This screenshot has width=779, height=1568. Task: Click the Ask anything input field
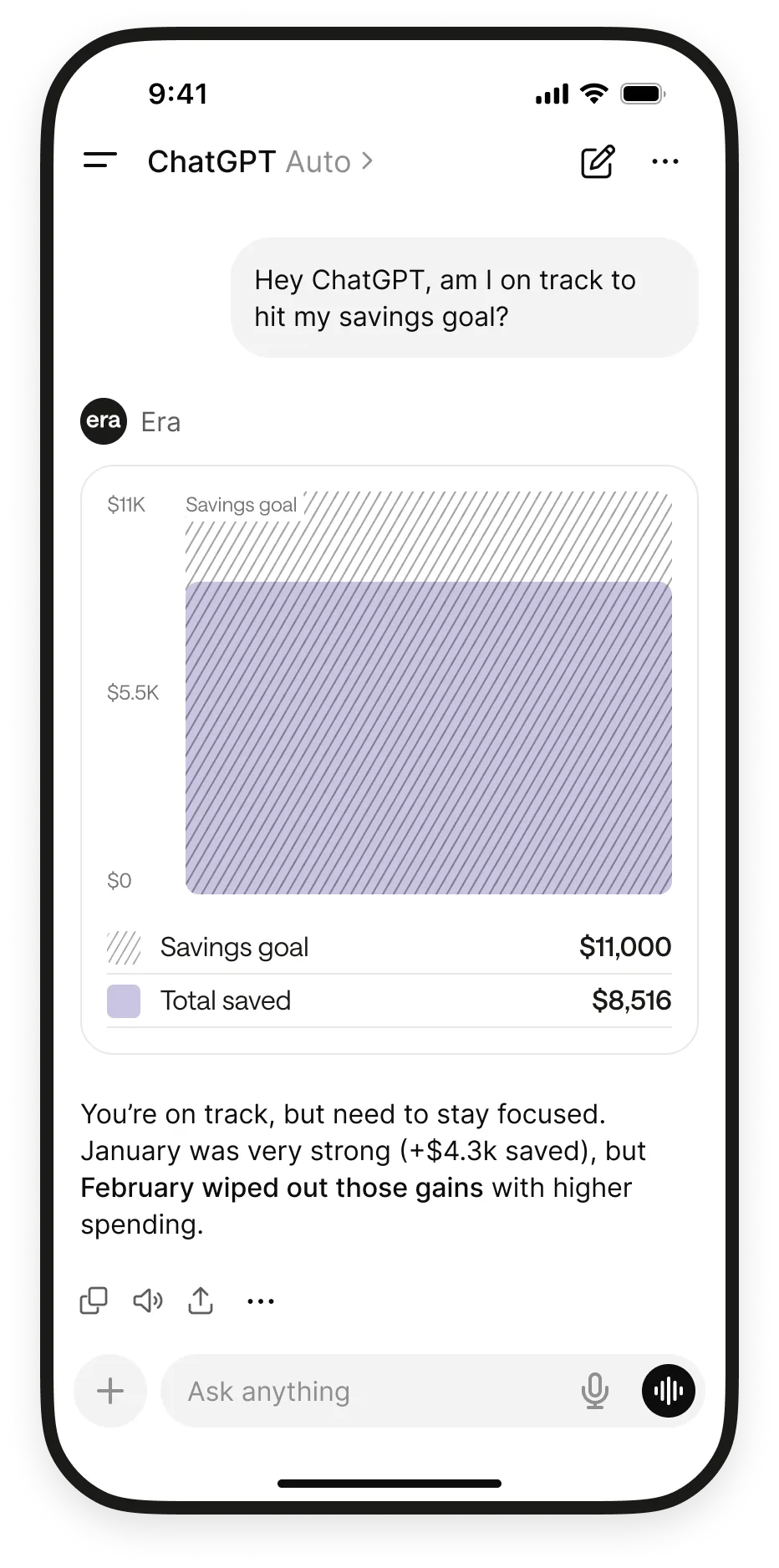368,1392
